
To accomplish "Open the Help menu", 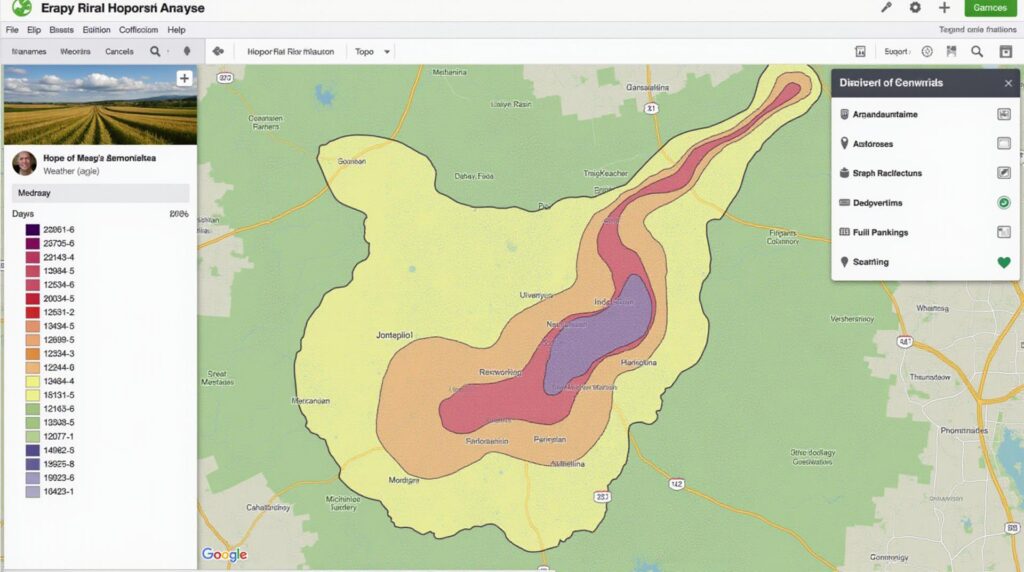I will [x=176, y=30].
